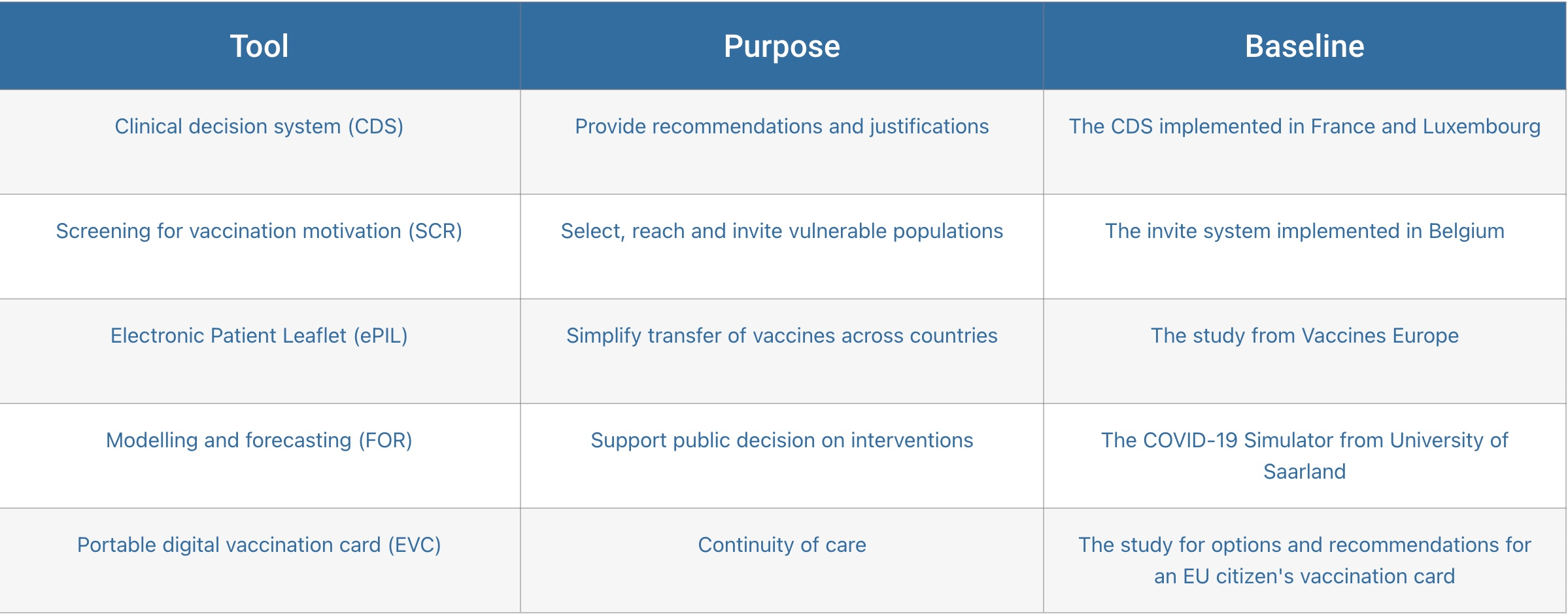The height and width of the screenshot is (616, 1568).
Task: Click The study from Vaccines Europe cell
Action: tap(1304, 351)
